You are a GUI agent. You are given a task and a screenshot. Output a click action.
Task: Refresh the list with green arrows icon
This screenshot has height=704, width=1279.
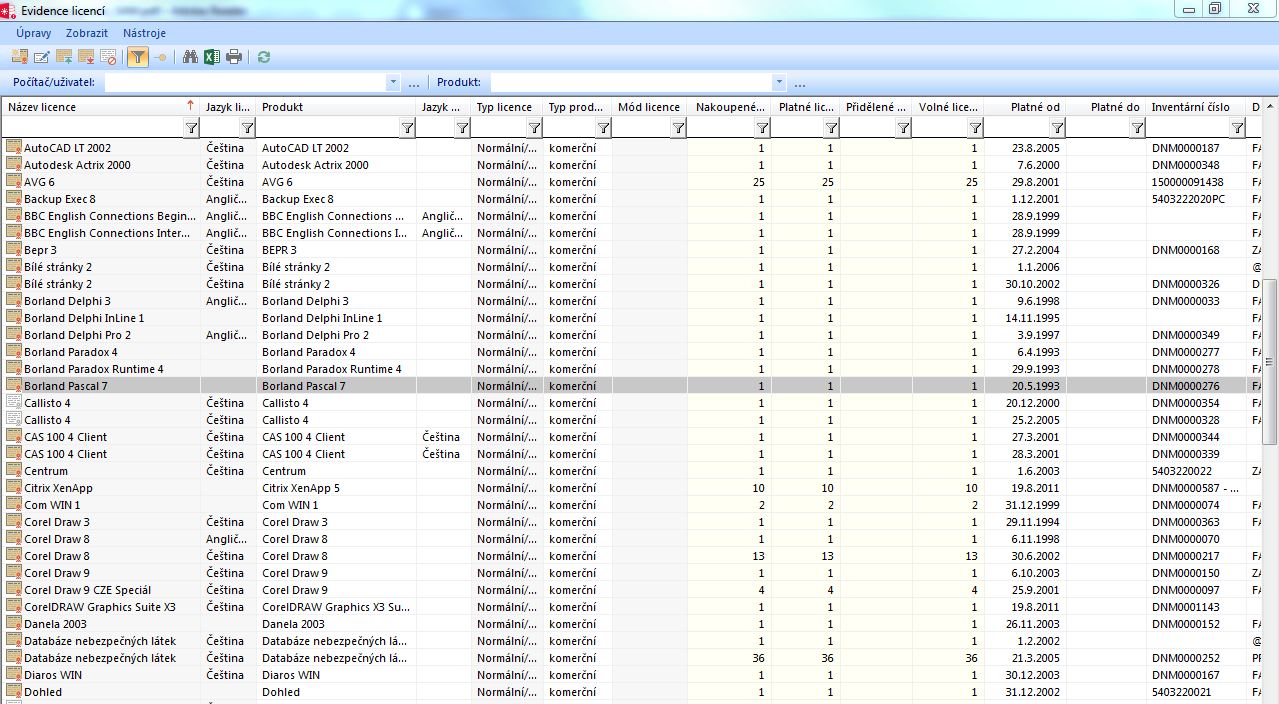coord(264,57)
